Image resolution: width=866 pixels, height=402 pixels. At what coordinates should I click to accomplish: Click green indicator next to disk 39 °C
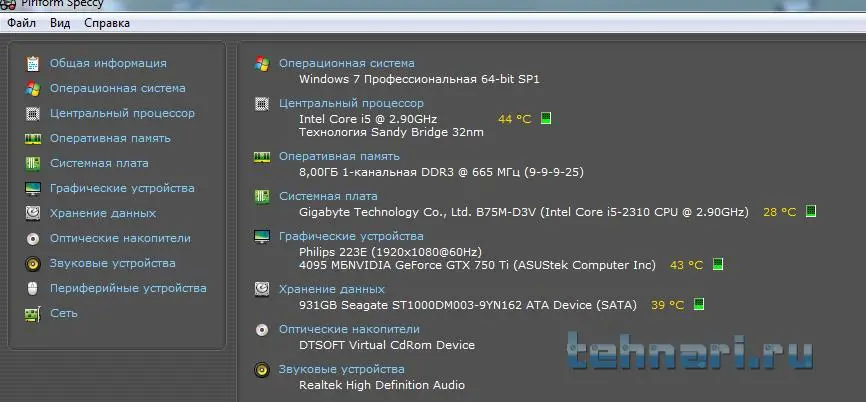(699, 304)
